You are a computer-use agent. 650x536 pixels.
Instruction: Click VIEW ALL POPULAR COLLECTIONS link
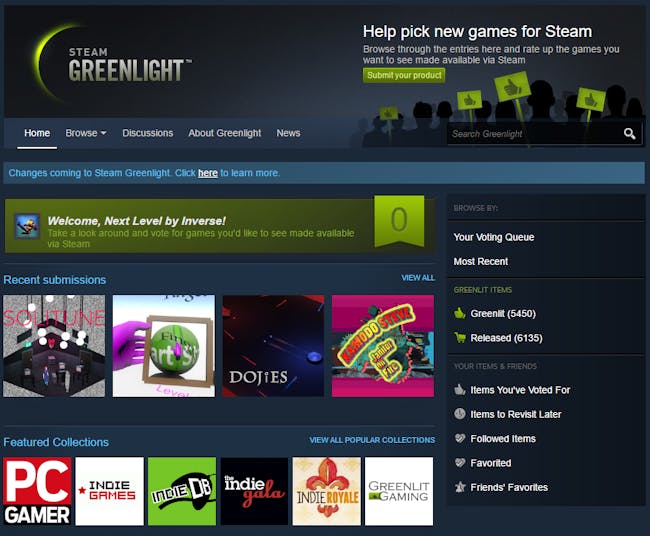point(372,440)
